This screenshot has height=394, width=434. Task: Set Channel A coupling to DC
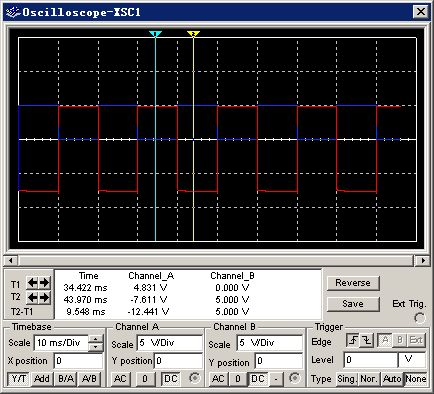(x=171, y=379)
